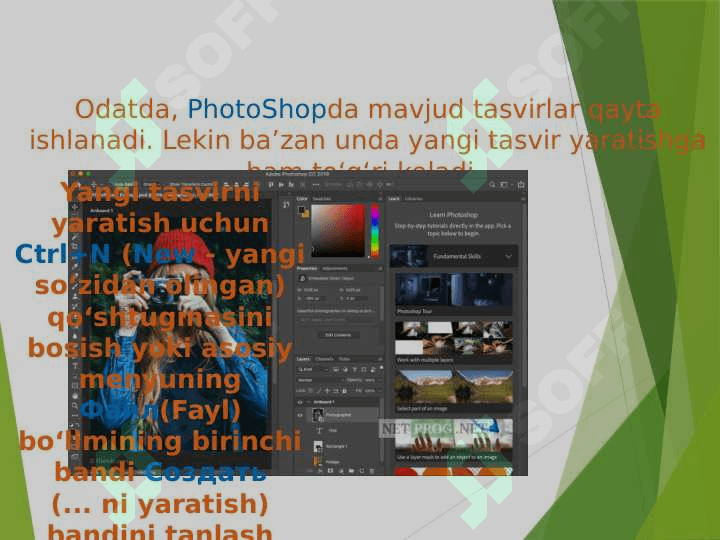This screenshot has height=540, width=720.
Task: Add layer mask icon
Action: pyautogui.click(x=330, y=471)
